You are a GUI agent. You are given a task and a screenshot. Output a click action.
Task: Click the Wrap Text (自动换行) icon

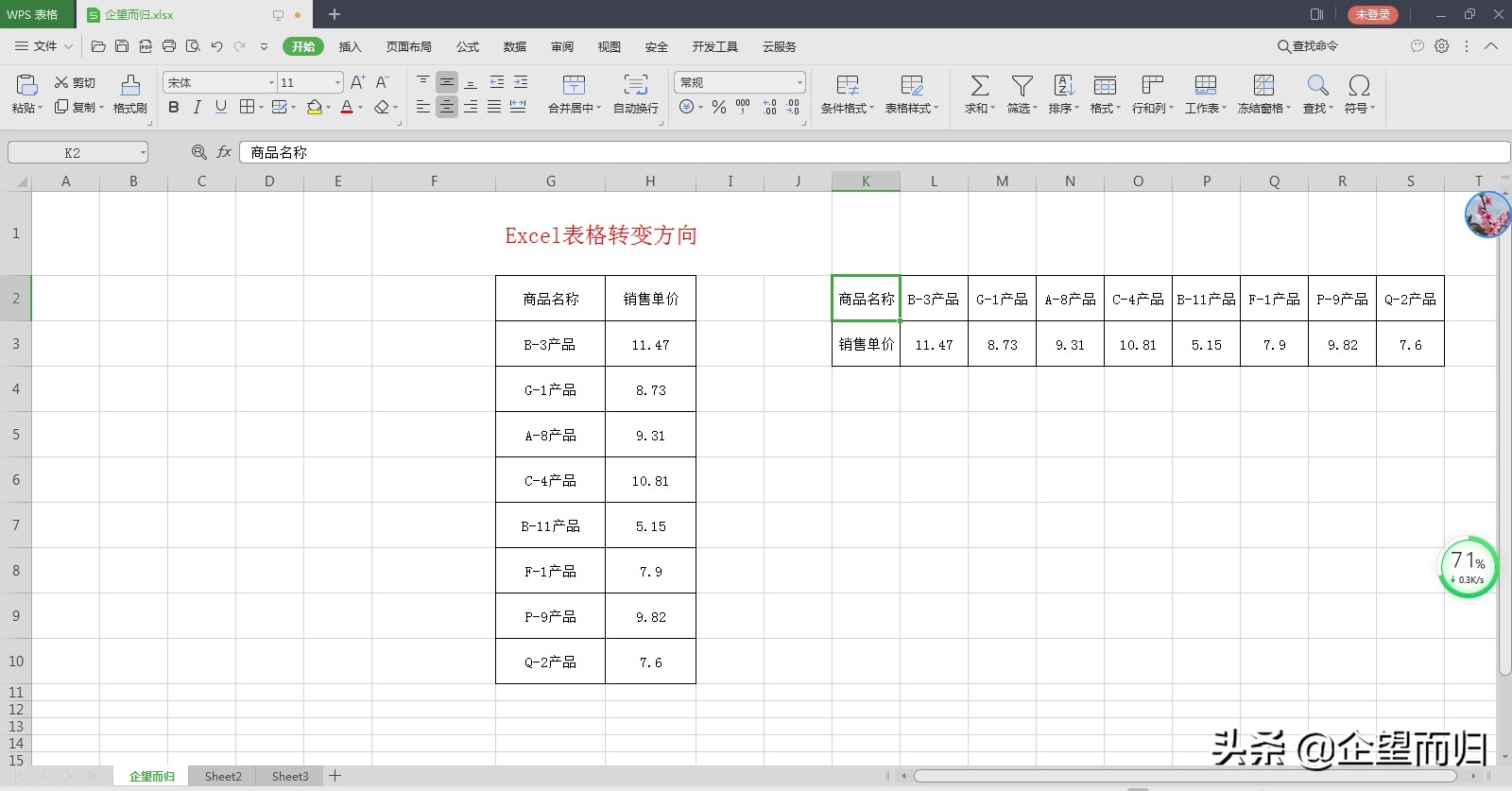coord(636,85)
